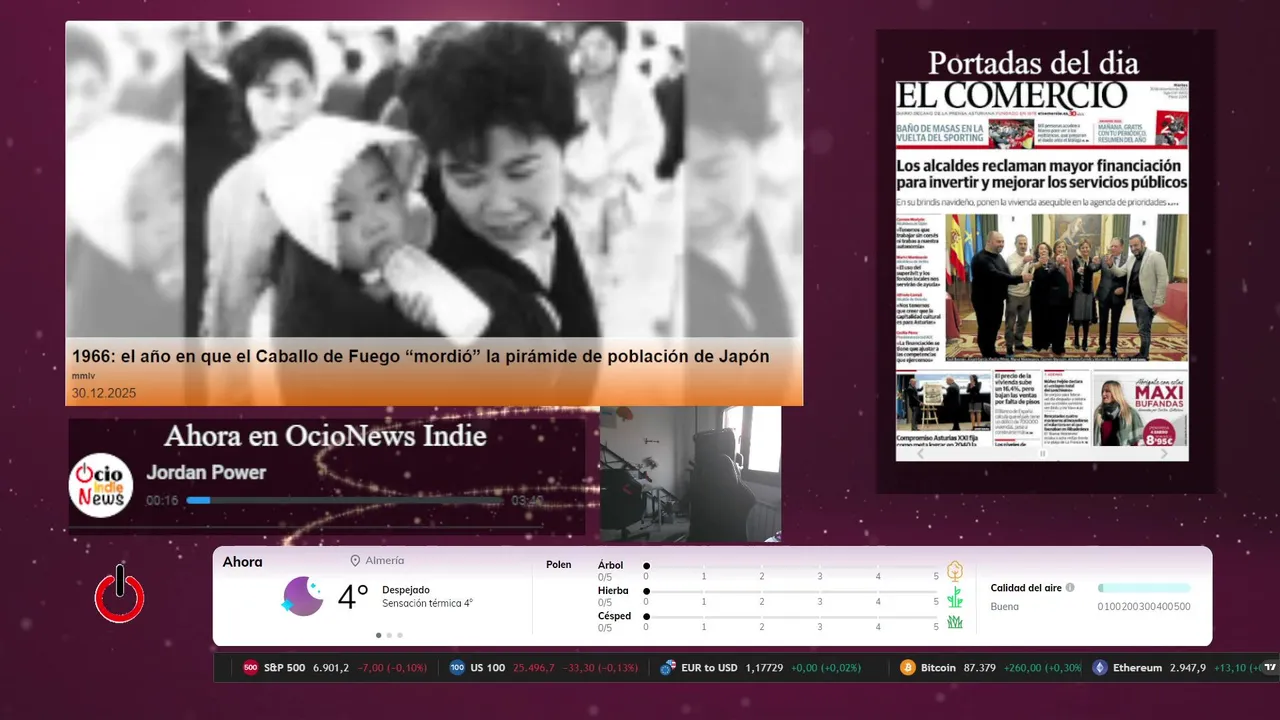Click the El Comercio masthead

click(x=1012, y=95)
